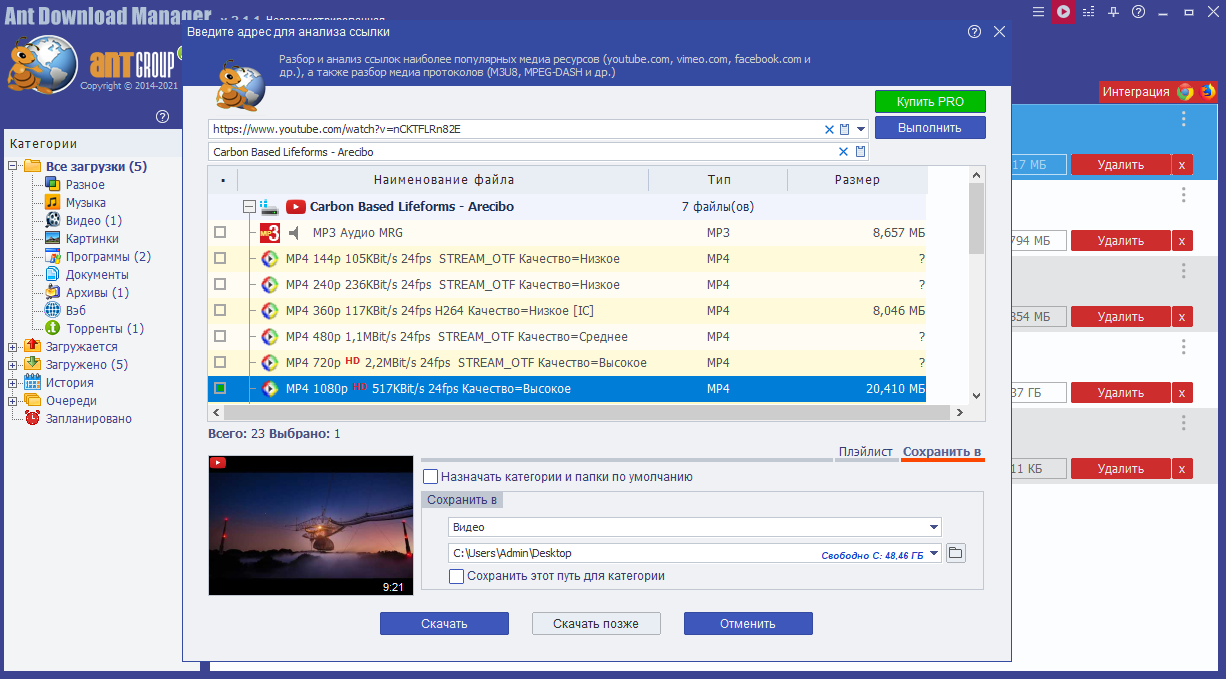Screen dimensions: 1226x679
Task: Sort by Размер column header
Action: pos(857,180)
